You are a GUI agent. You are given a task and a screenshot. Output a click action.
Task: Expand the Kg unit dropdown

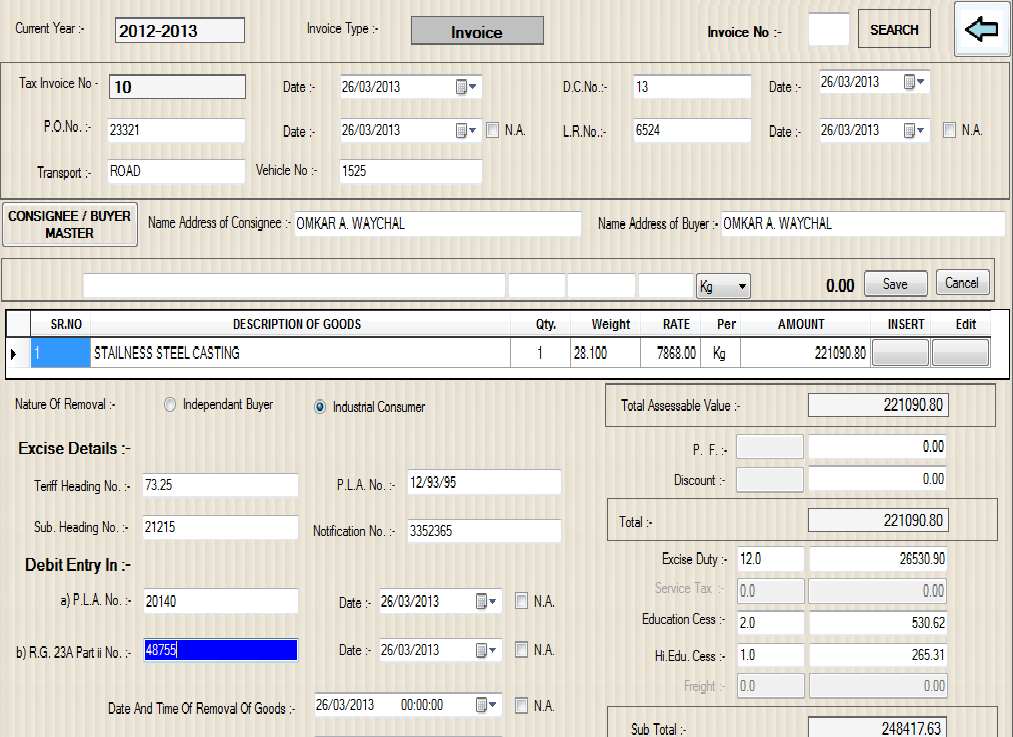pyautogui.click(x=742, y=286)
